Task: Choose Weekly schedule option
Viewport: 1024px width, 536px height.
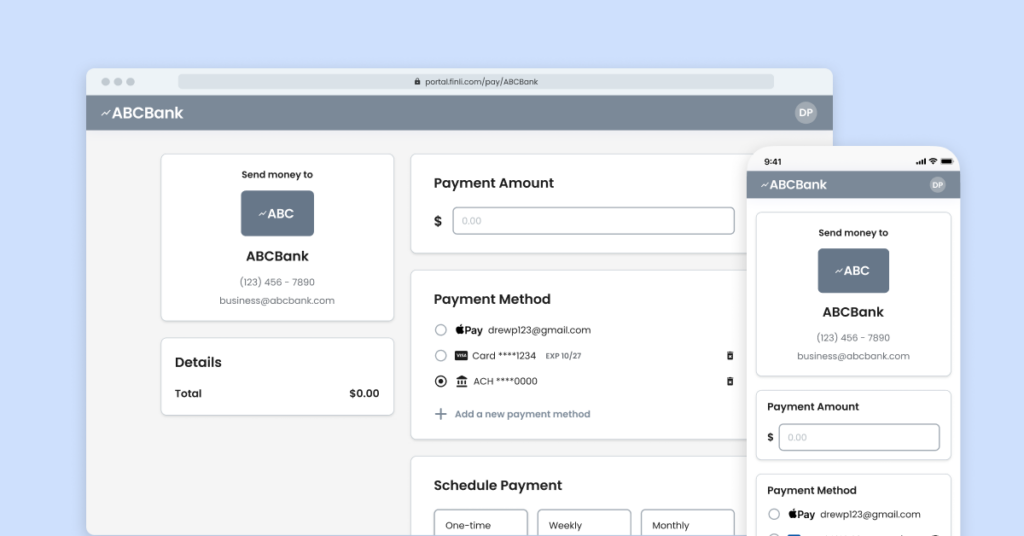Action: pos(584,523)
